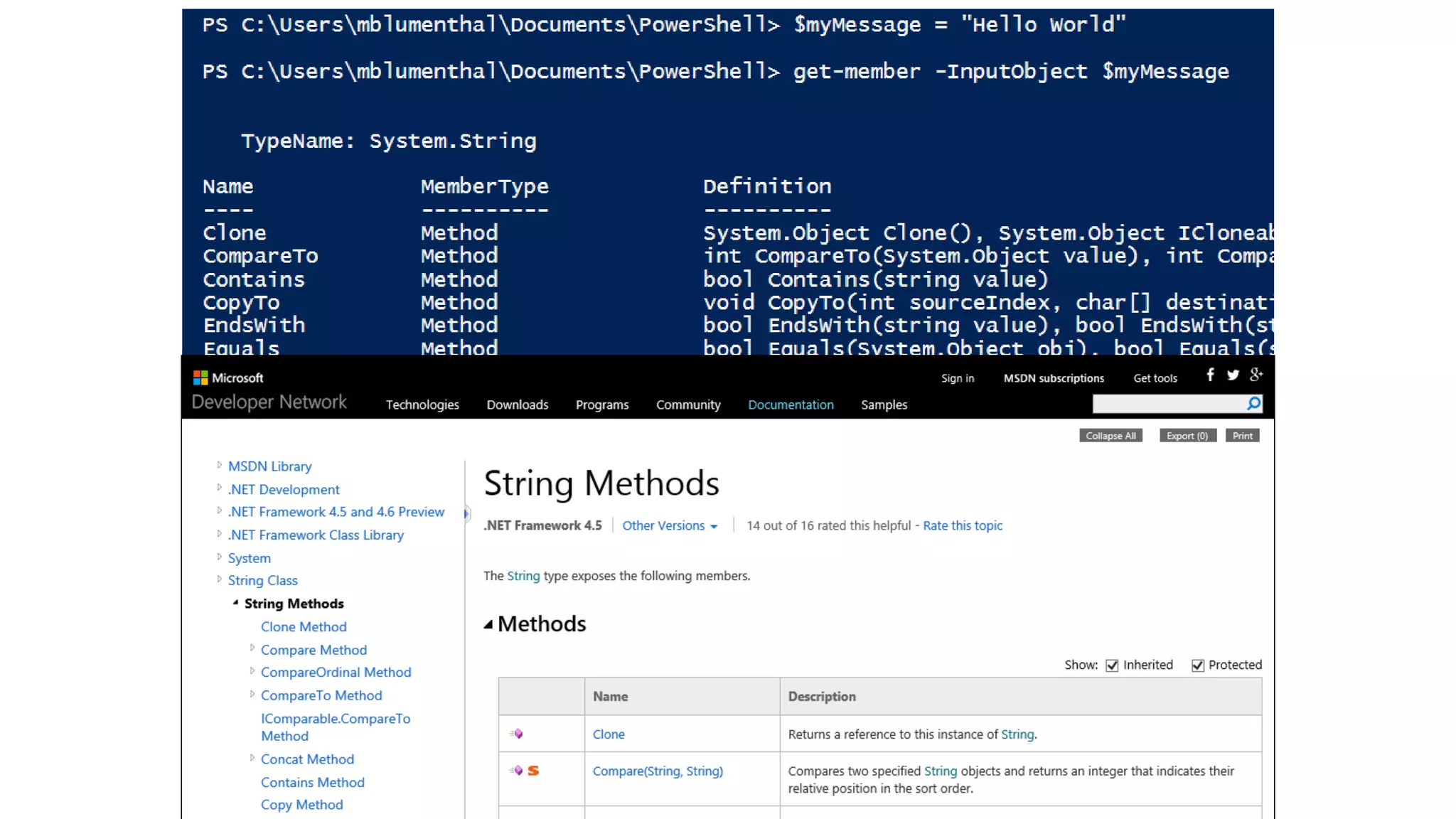Viewport: 1456px width, 819px height.
Task: Open the Other Versions dropdown
Action: click(x=670, y=525)
